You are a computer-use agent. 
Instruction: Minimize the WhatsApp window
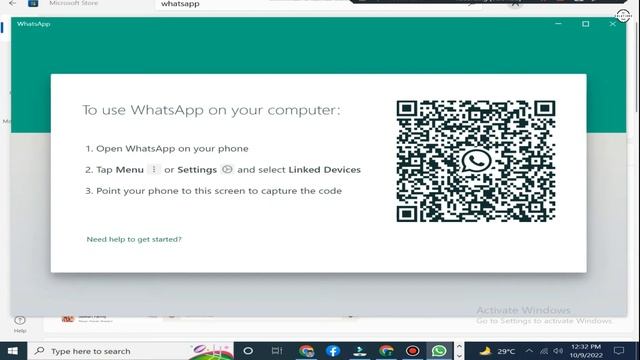click(x=558, y=24)
